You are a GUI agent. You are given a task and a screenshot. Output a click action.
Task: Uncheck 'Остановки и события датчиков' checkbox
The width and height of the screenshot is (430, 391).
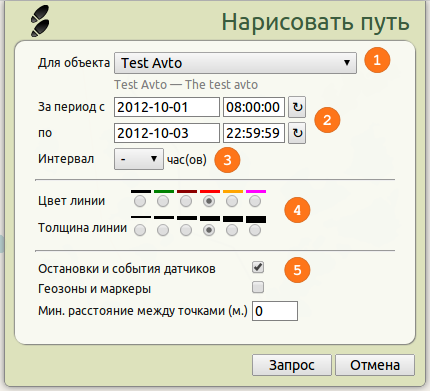click(258, 267)
